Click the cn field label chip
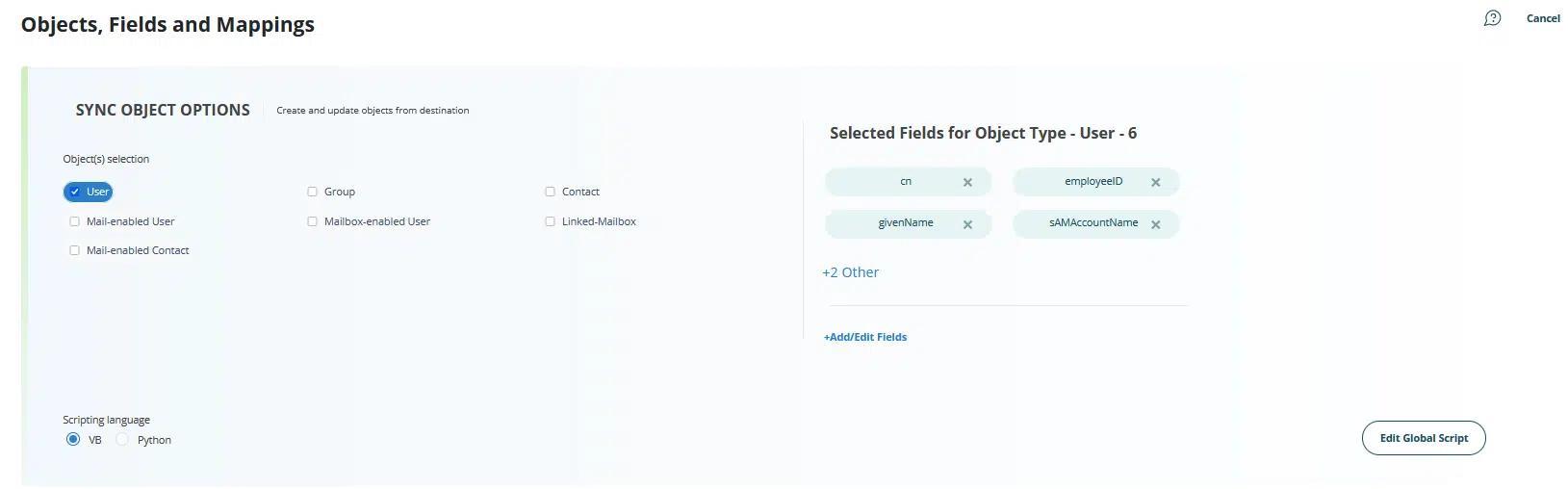The height and width of the screenshot is (489, 1568). point(905,182)
